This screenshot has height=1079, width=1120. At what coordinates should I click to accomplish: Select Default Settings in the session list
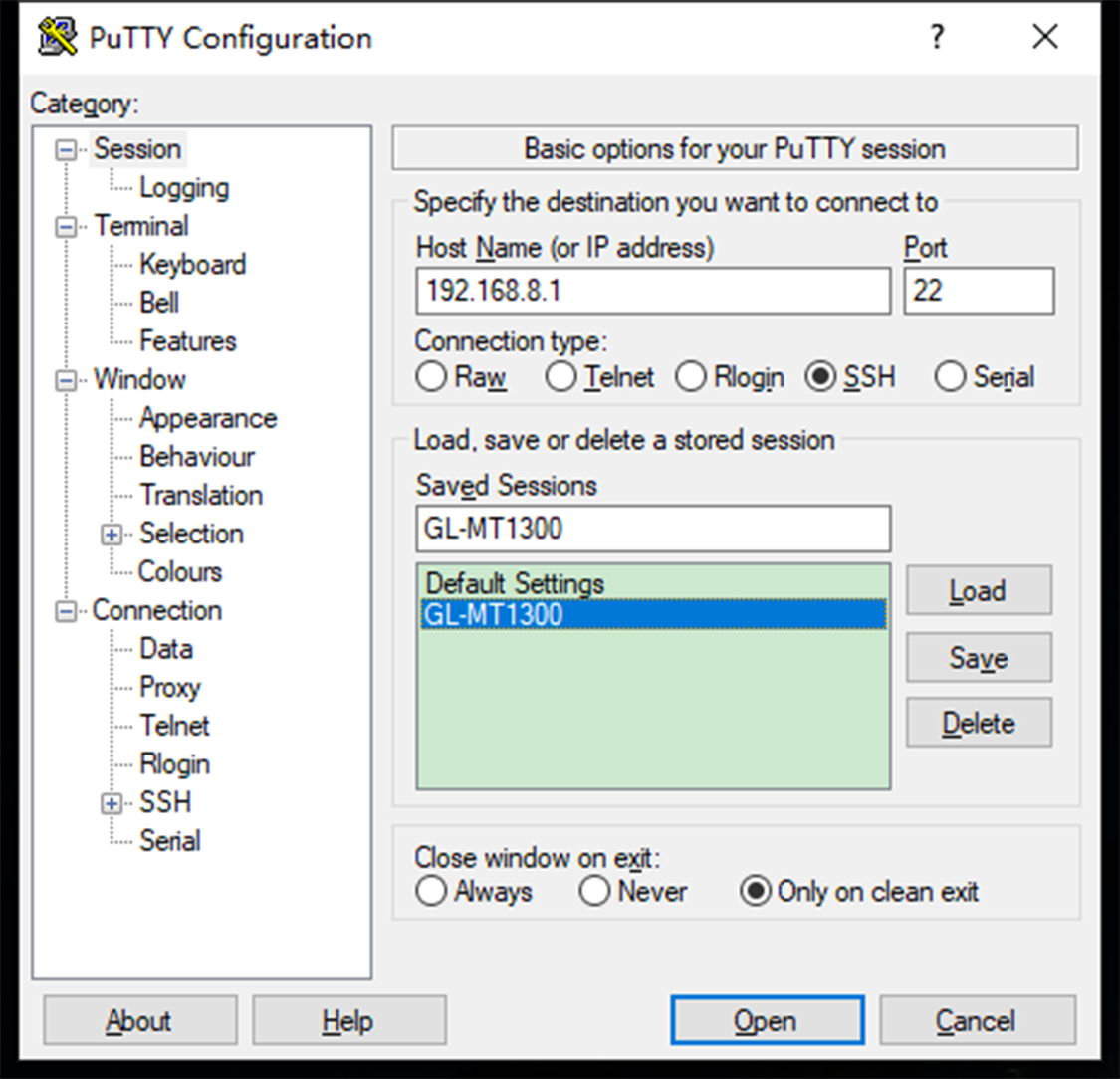tap(516, 584)
